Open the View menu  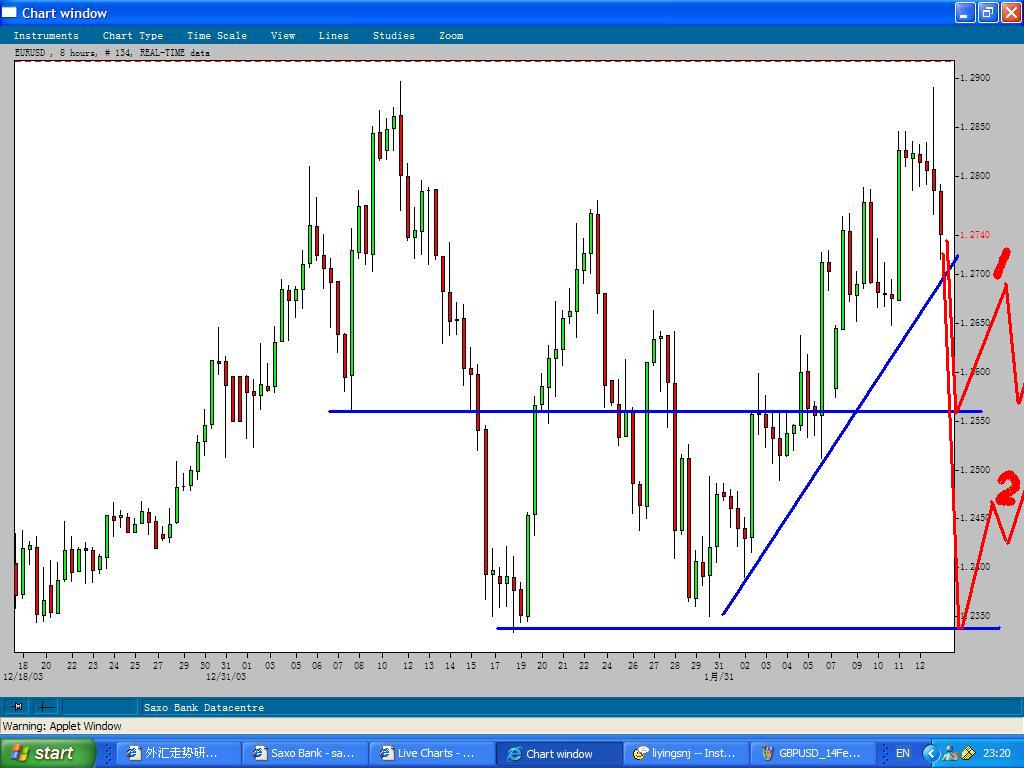pos(283,36)
